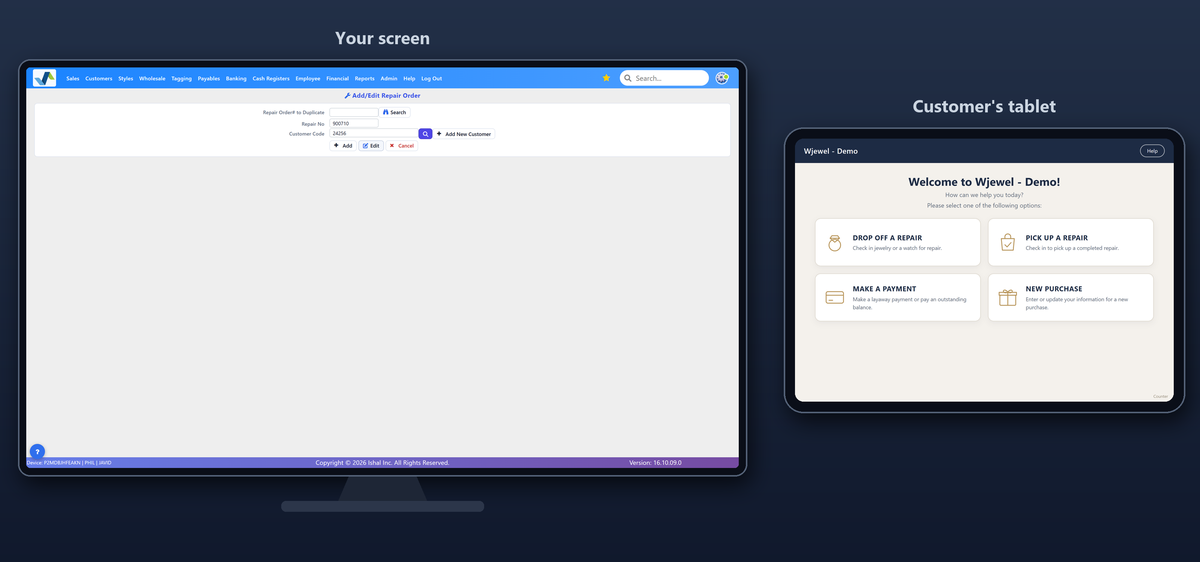Screen dimensions: 1200x562
Task: Click the blue help question mark bubble
Action: point(37,451)
